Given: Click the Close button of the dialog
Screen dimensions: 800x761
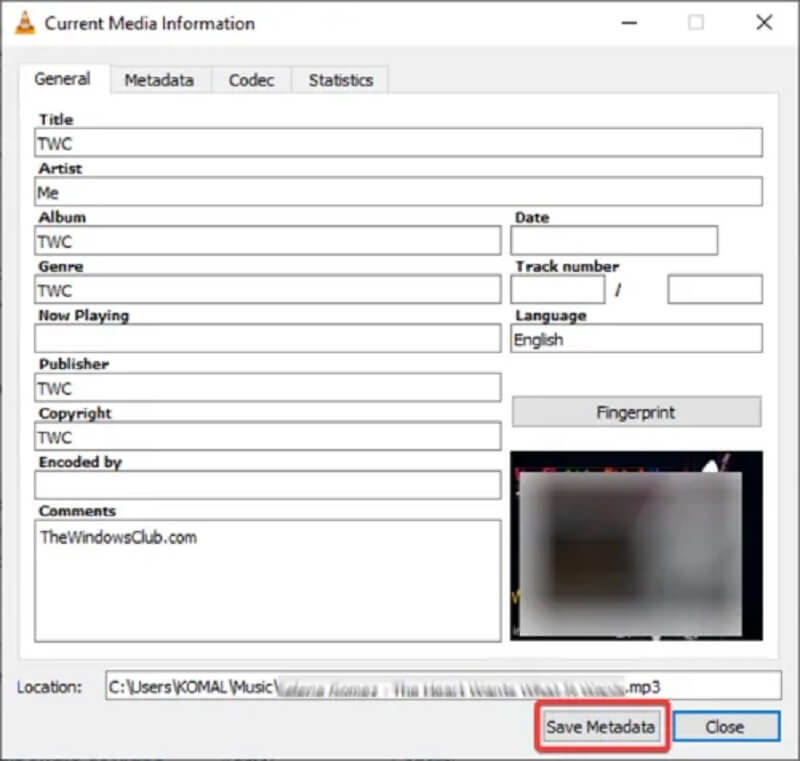Looking at the screenshot, I should coord(727,727).
